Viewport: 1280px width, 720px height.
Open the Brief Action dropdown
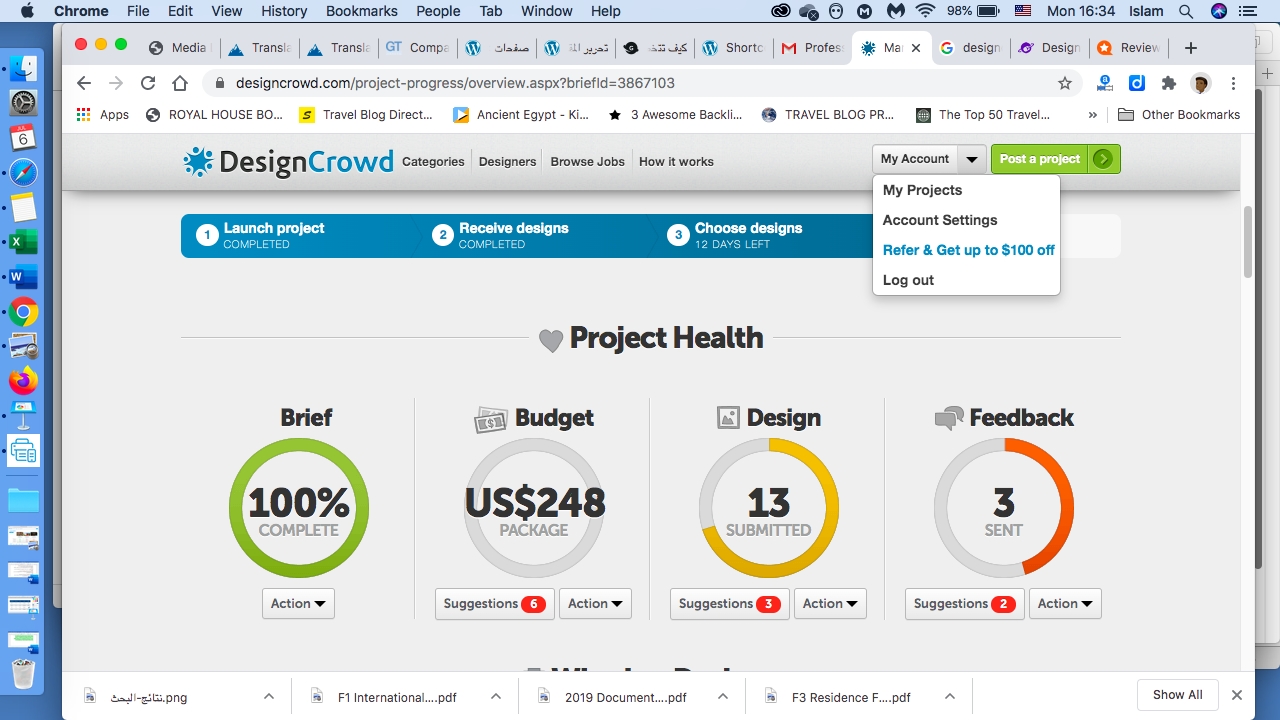pos(298,604)
